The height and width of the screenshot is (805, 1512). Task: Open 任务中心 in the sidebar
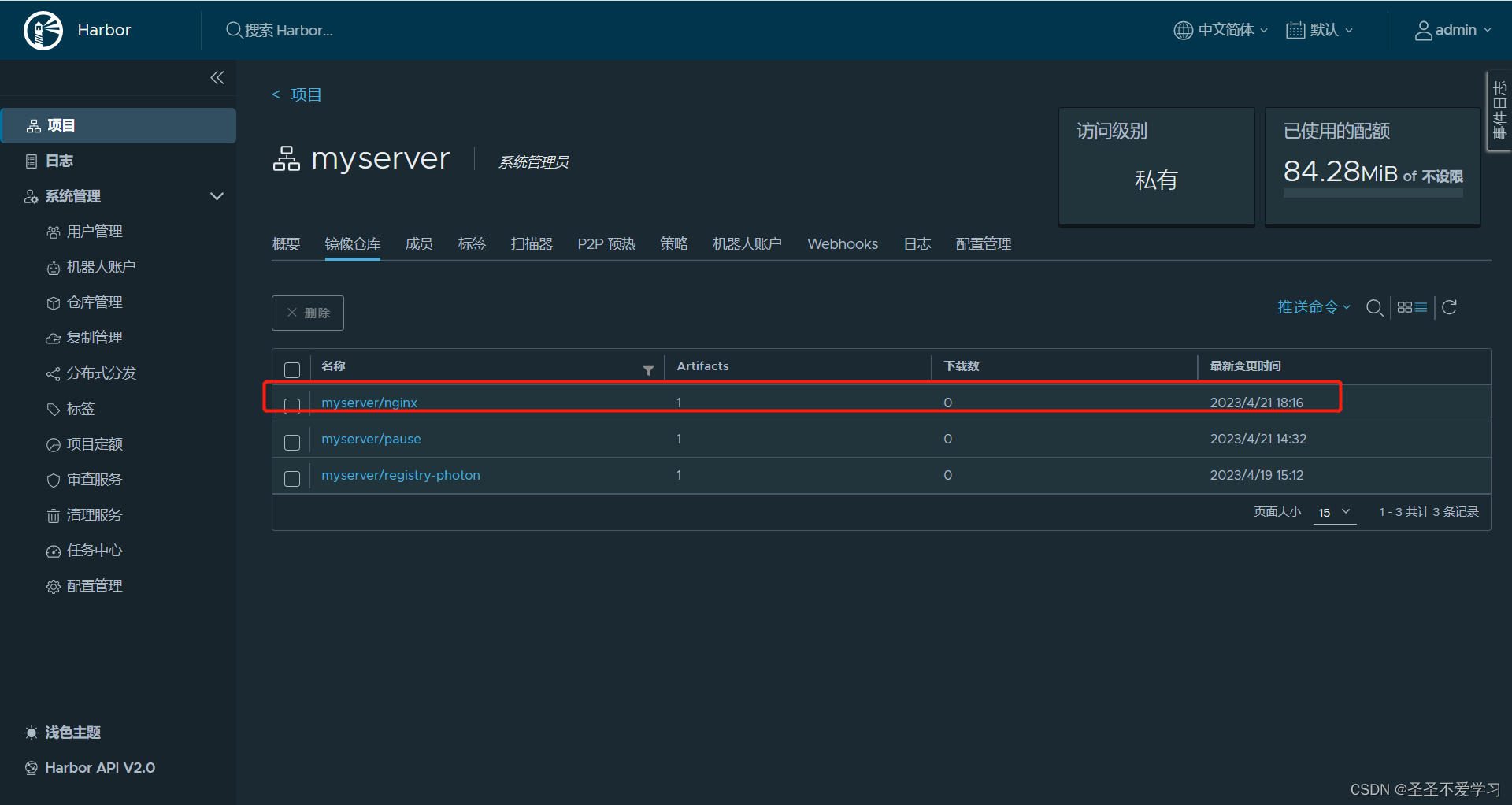pos(94,551)
